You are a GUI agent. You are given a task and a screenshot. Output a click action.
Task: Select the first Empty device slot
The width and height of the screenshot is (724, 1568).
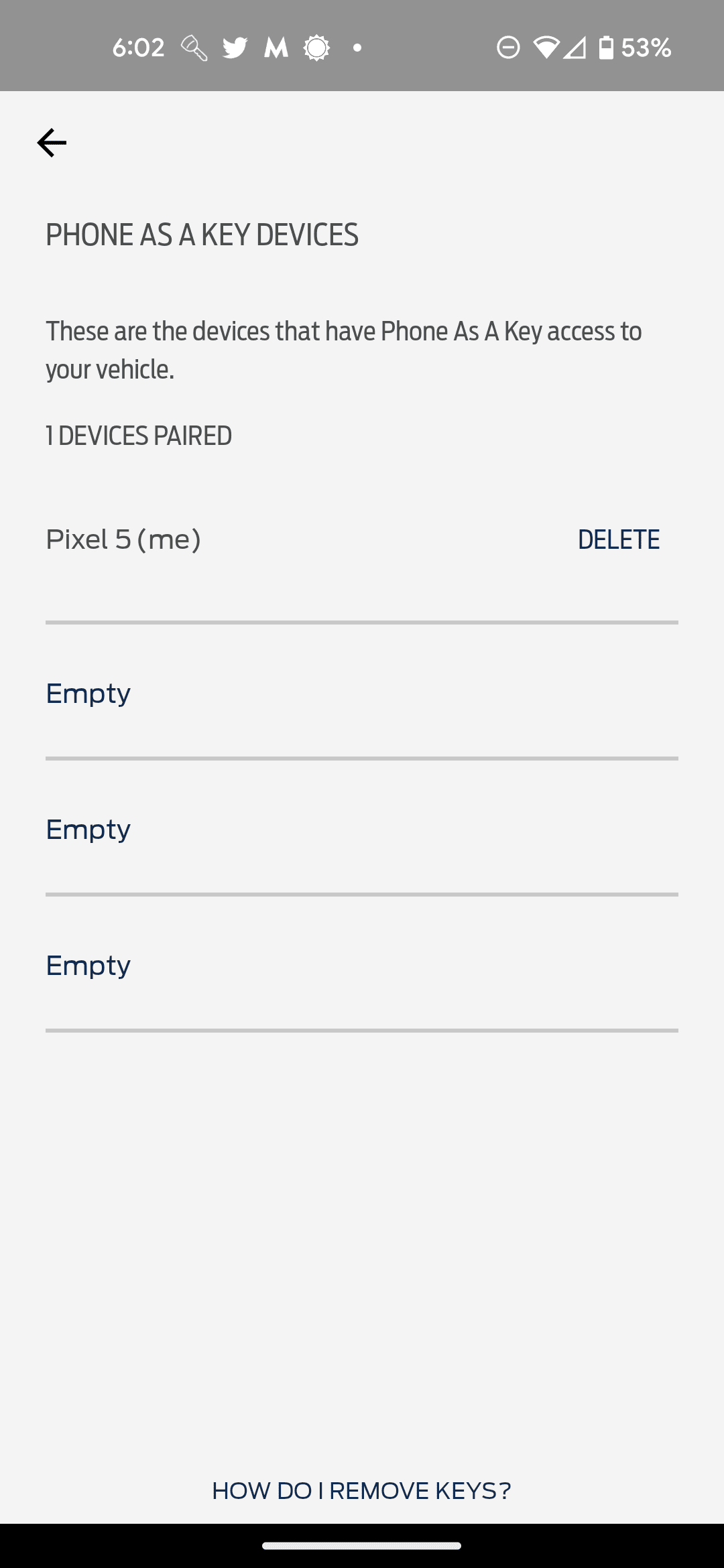click(x=88, y=694)
